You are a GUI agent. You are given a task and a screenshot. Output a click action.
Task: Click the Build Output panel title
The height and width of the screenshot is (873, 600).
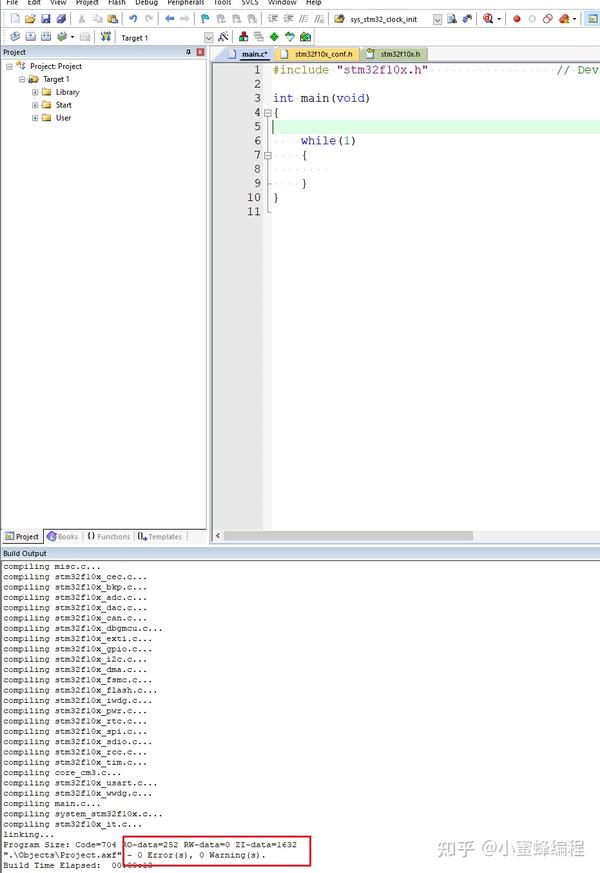25,553
